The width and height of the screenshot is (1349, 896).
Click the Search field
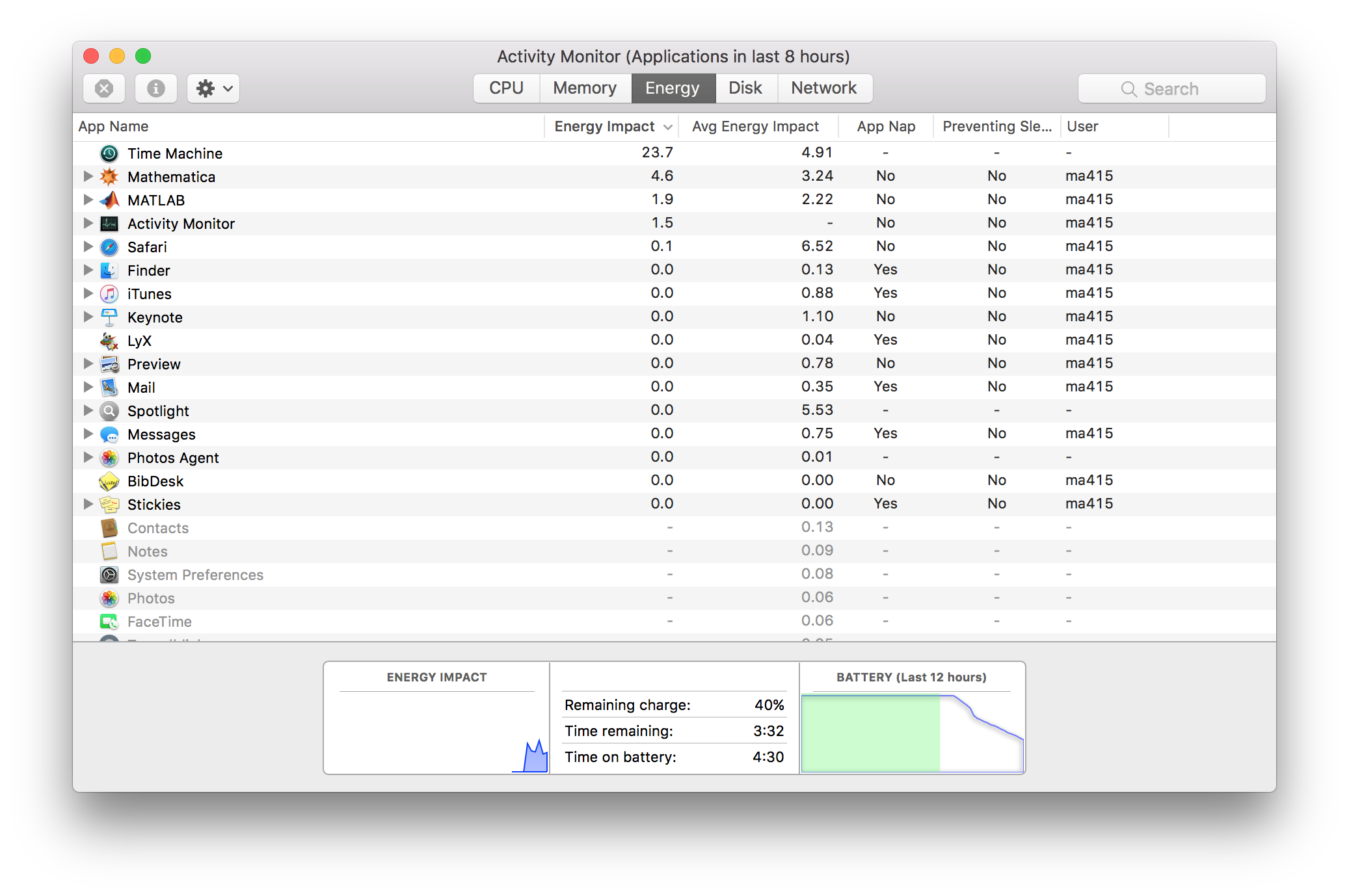1171,88
